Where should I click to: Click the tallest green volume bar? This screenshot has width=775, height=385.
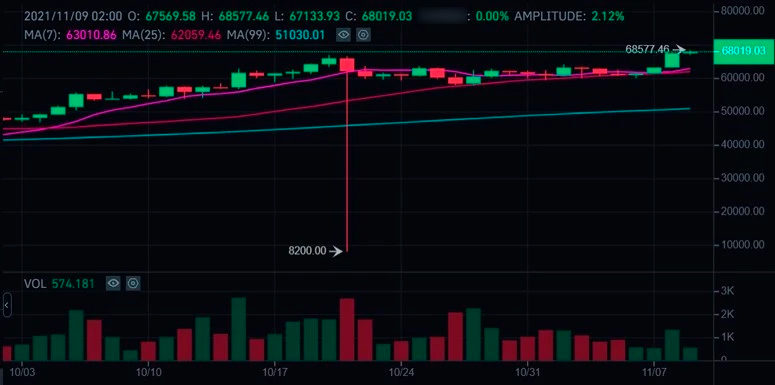pos(239,329)
